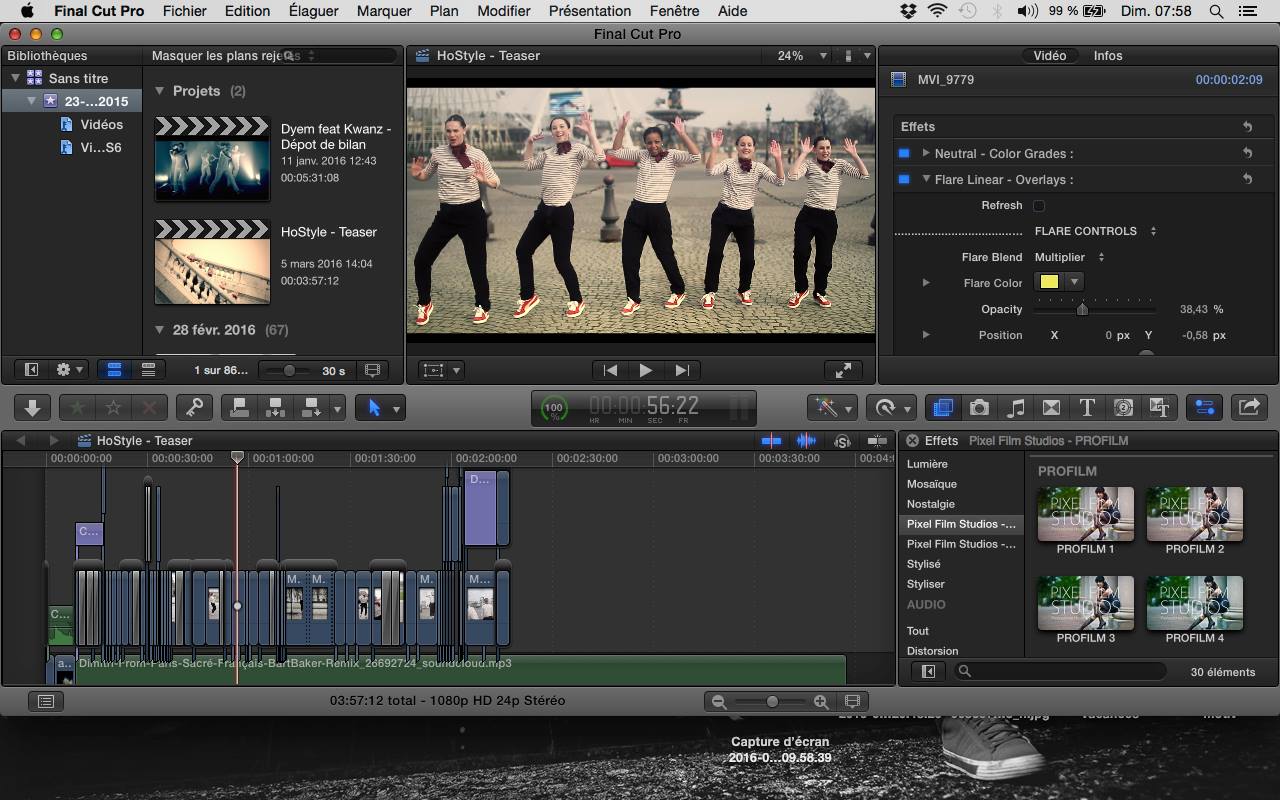Switch browser to list view

(x=148, y=370)
